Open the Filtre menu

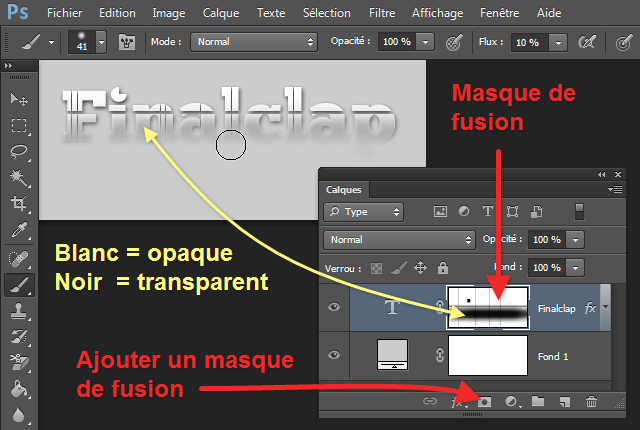(x=381, y=14)
